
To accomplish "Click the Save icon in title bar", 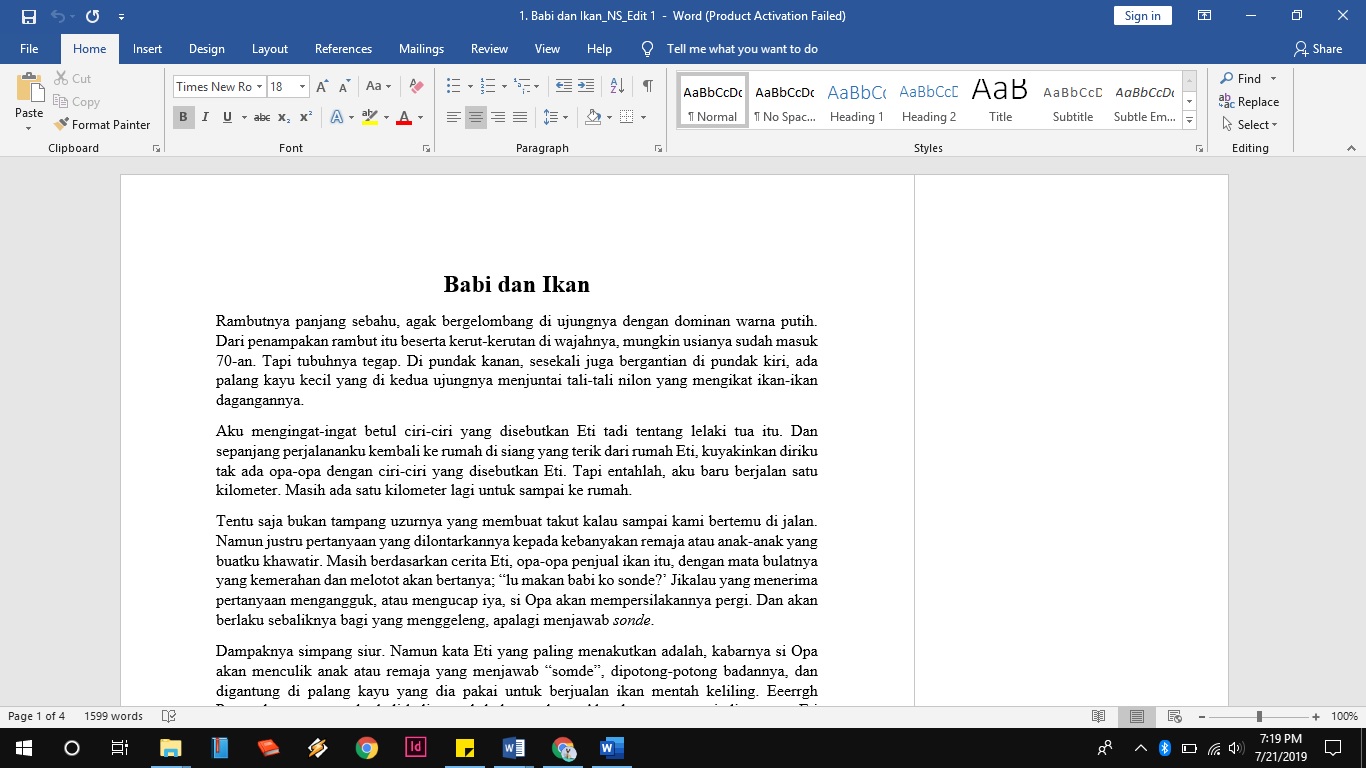I will pyautogui.click(x=28, y=16).
